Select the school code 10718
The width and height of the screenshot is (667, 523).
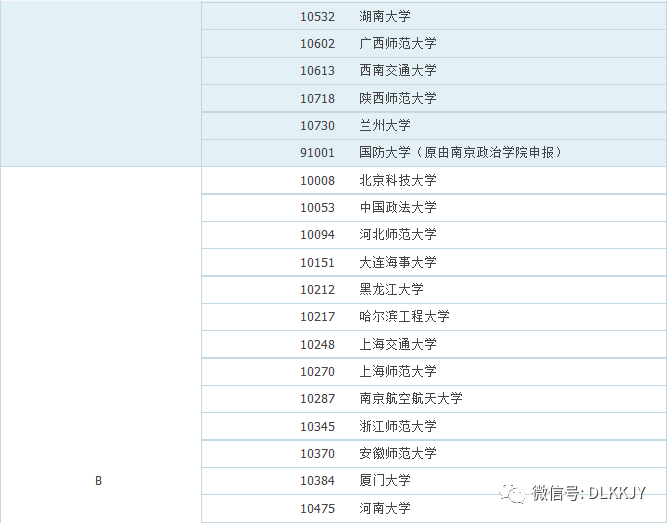[x=318, y=98]
